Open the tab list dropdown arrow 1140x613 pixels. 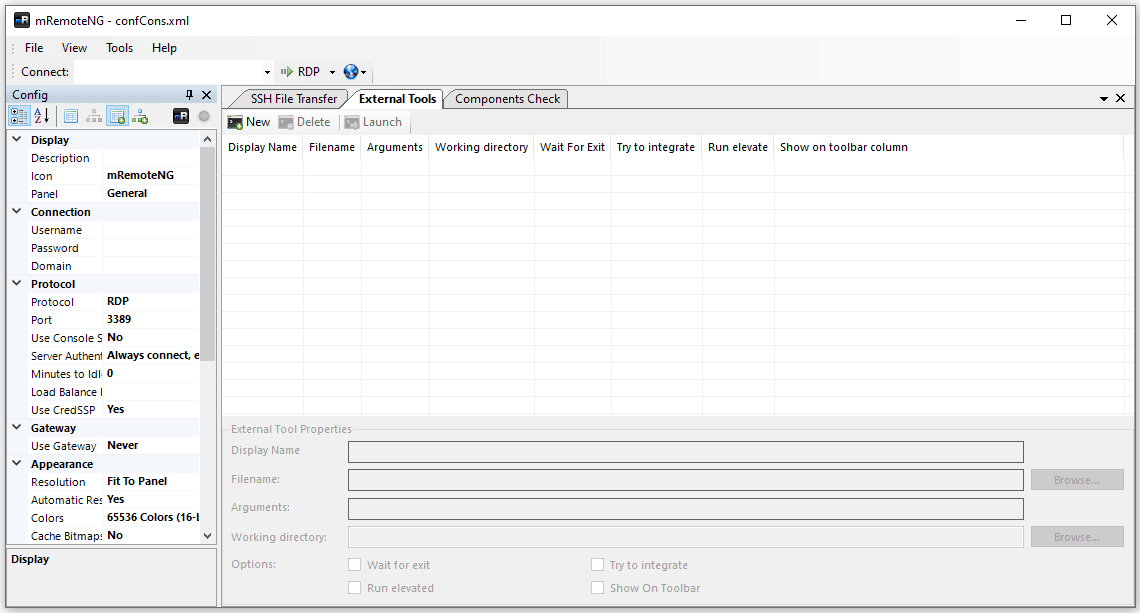1104,98
